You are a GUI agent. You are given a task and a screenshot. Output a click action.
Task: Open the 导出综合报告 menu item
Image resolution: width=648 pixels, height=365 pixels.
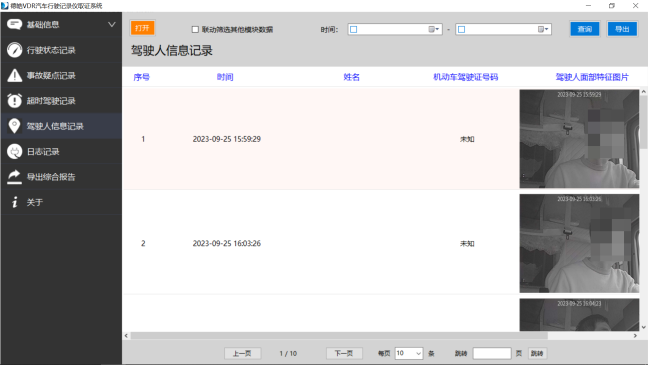[61, 177]
